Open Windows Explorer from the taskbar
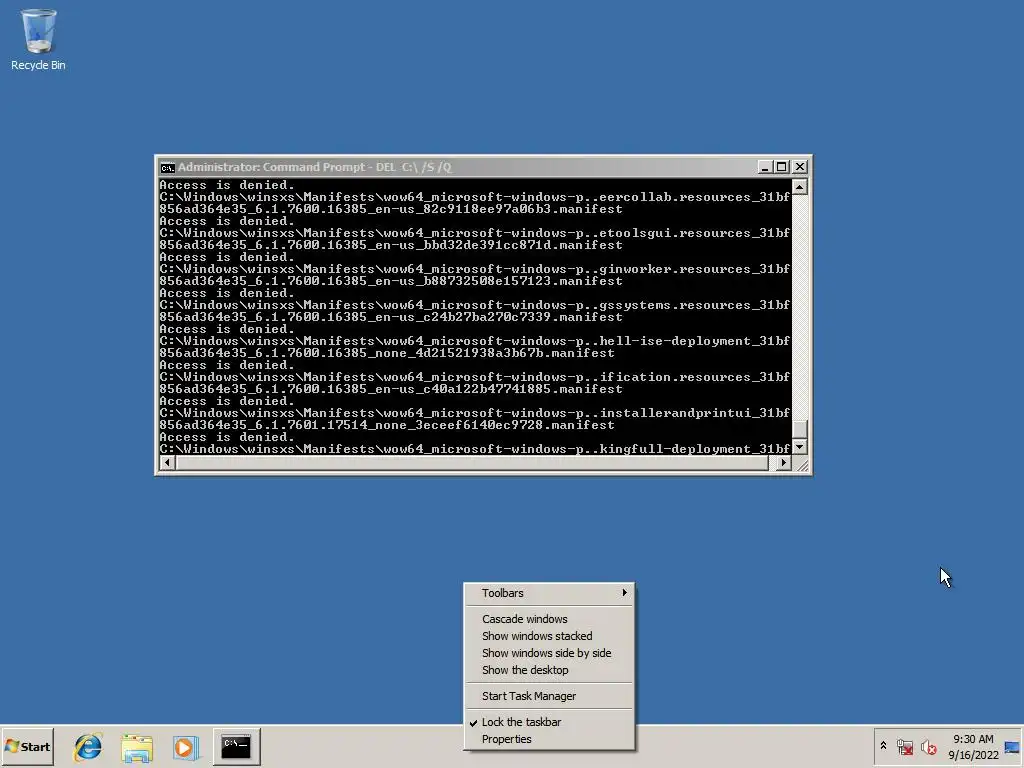The width and height of the screenshot is (1024, 768). (x=136, y=746)
